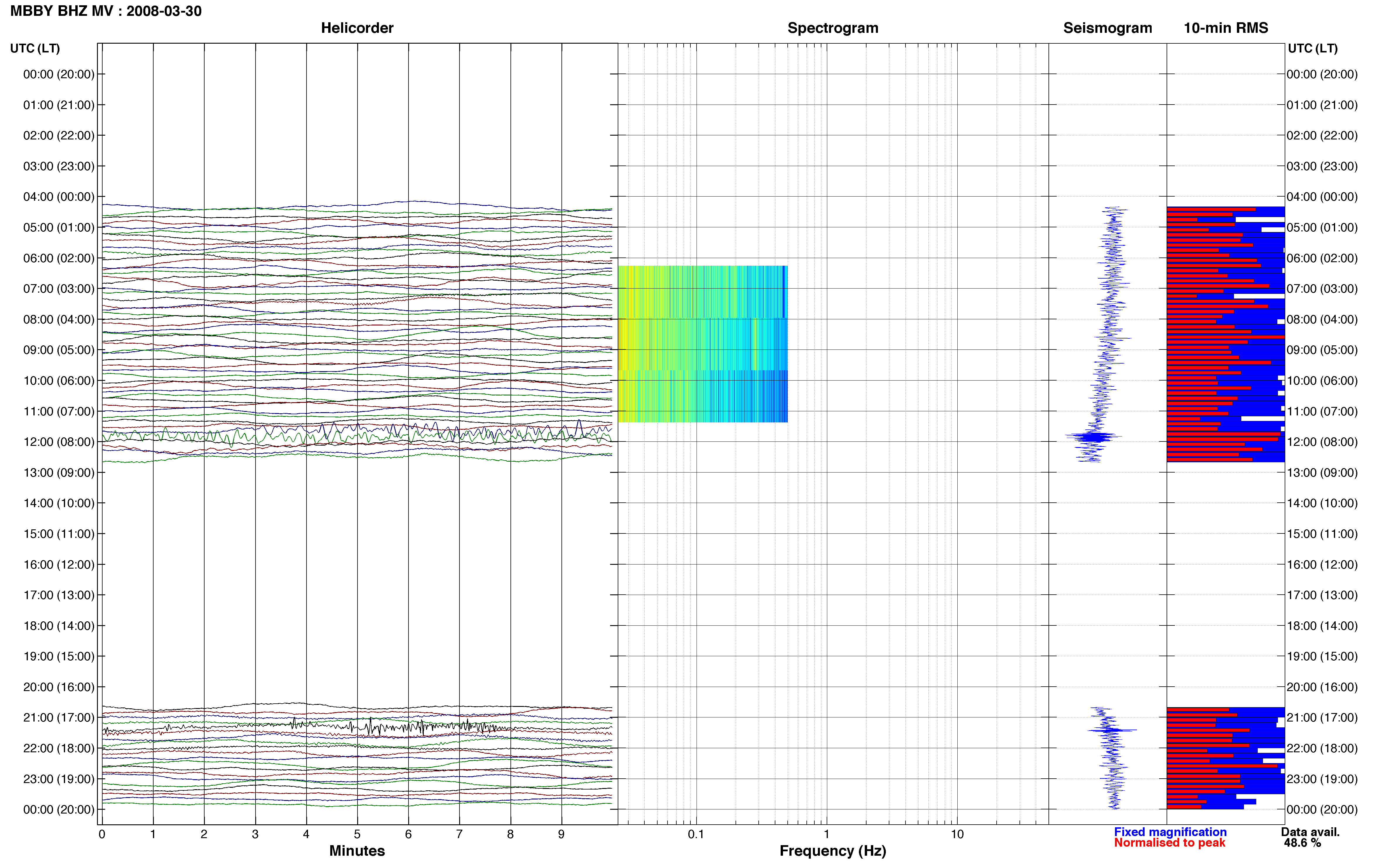Click left-axis time label 16:00 (12:00)
The height and width of the screenshot is (868, 1389).
59,564
